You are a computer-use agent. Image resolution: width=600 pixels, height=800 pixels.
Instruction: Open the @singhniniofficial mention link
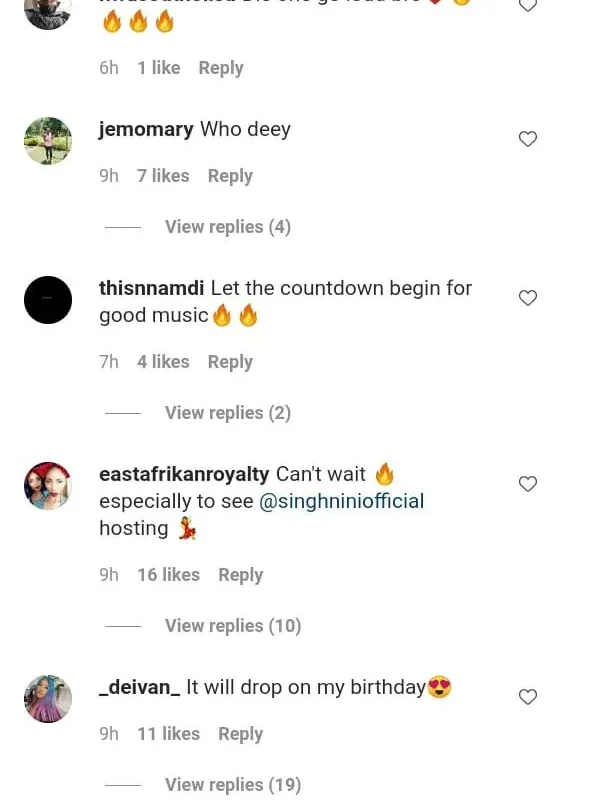pyautogui.click(x=342, y=501)
